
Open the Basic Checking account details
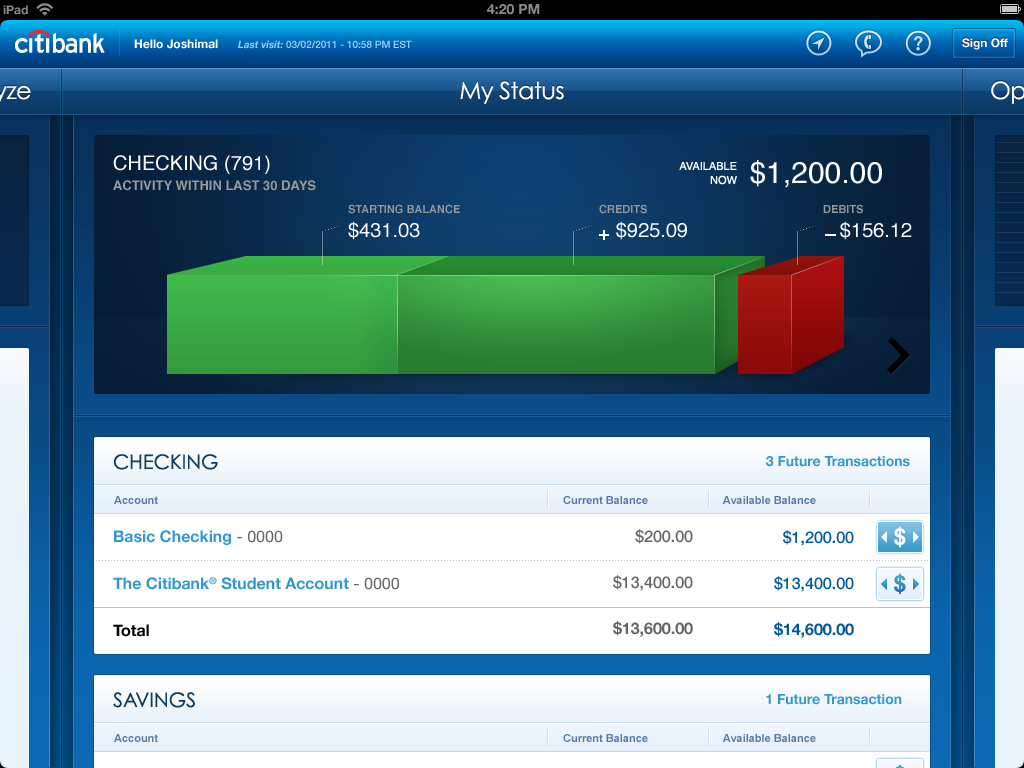pyautogui.click(x=172, y=537)
